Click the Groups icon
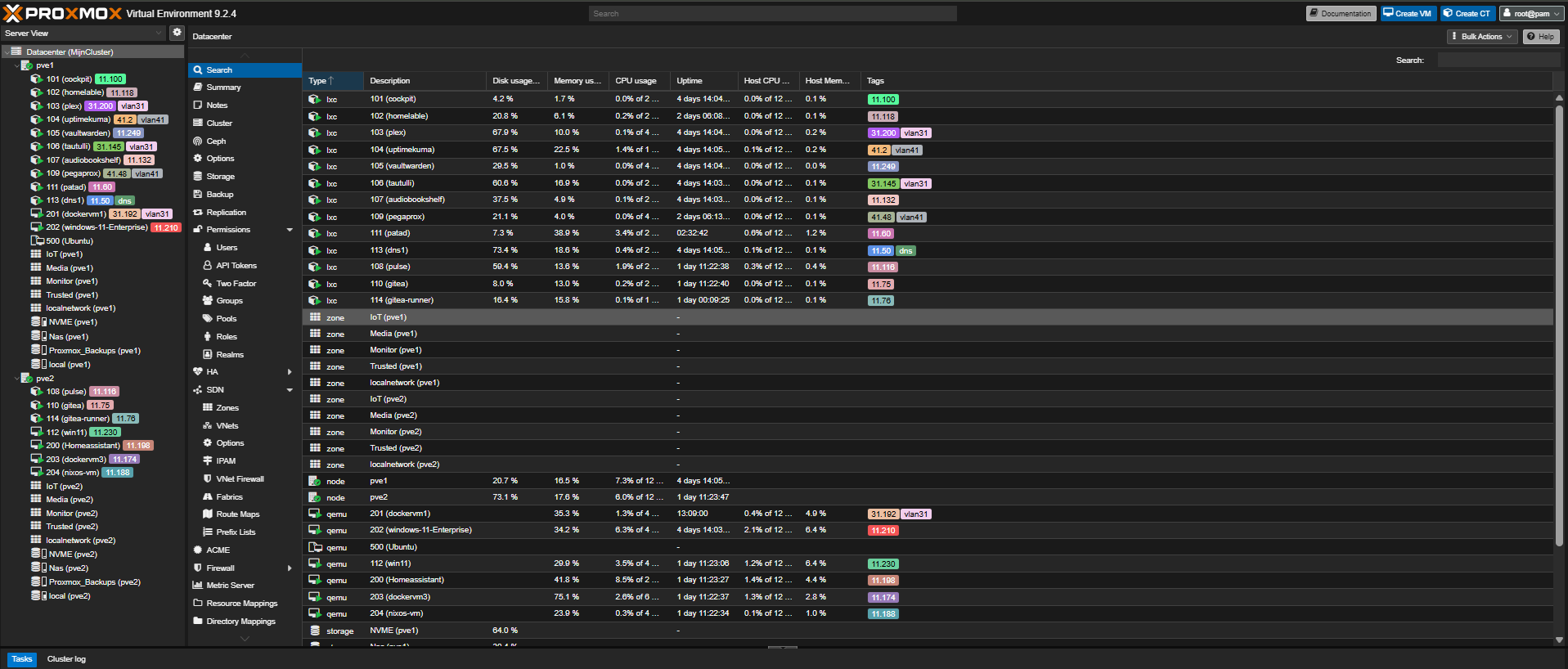 208,301
